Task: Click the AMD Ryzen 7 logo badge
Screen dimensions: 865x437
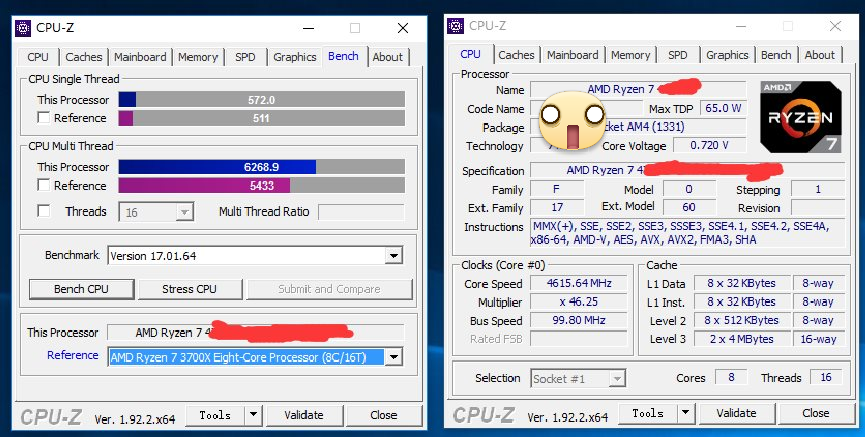Action: click(x=800, y=115)
